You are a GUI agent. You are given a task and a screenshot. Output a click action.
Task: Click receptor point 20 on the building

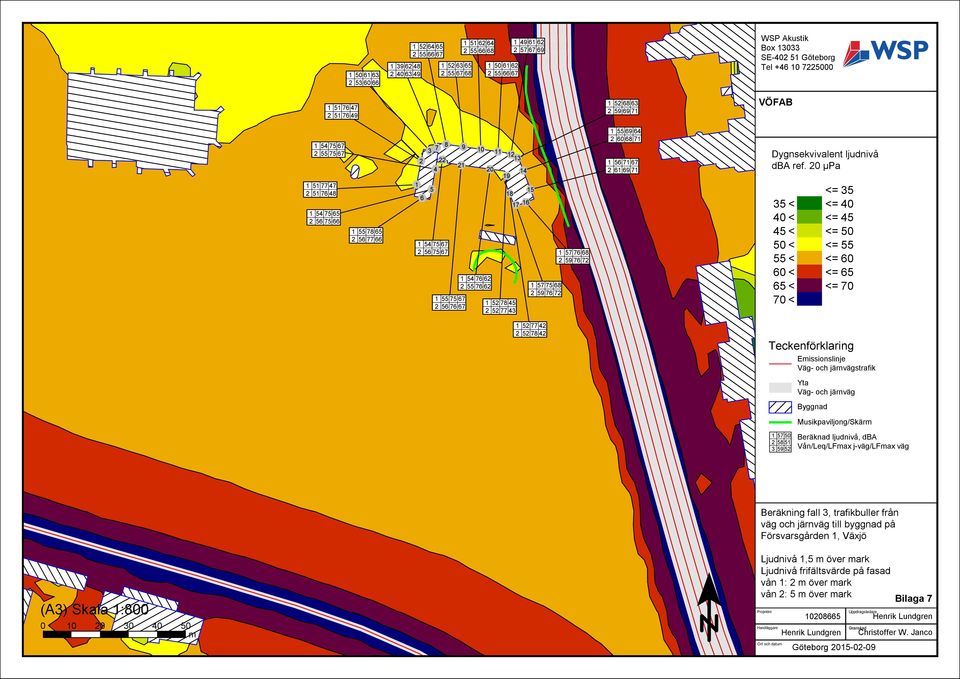(x=490, y=170)
